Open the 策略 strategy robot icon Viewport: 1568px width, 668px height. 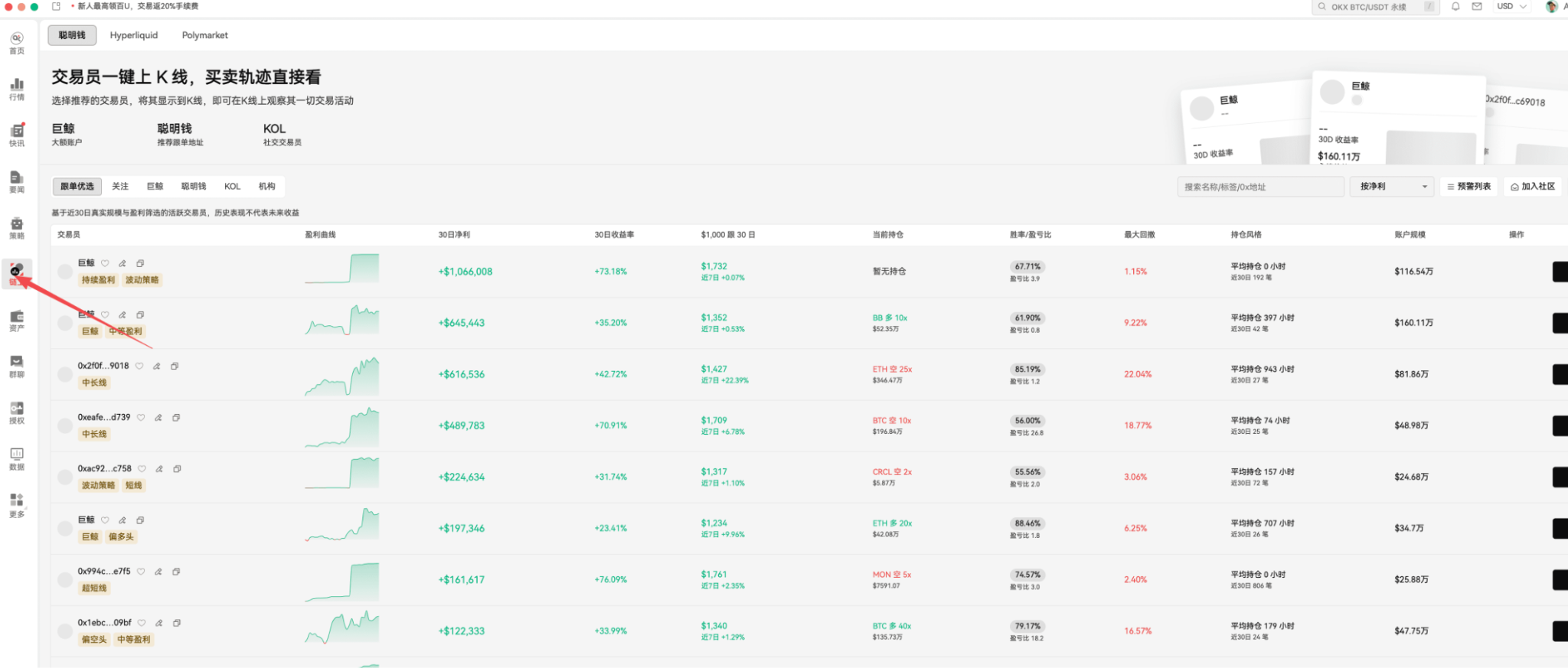[x=17, y=227]
